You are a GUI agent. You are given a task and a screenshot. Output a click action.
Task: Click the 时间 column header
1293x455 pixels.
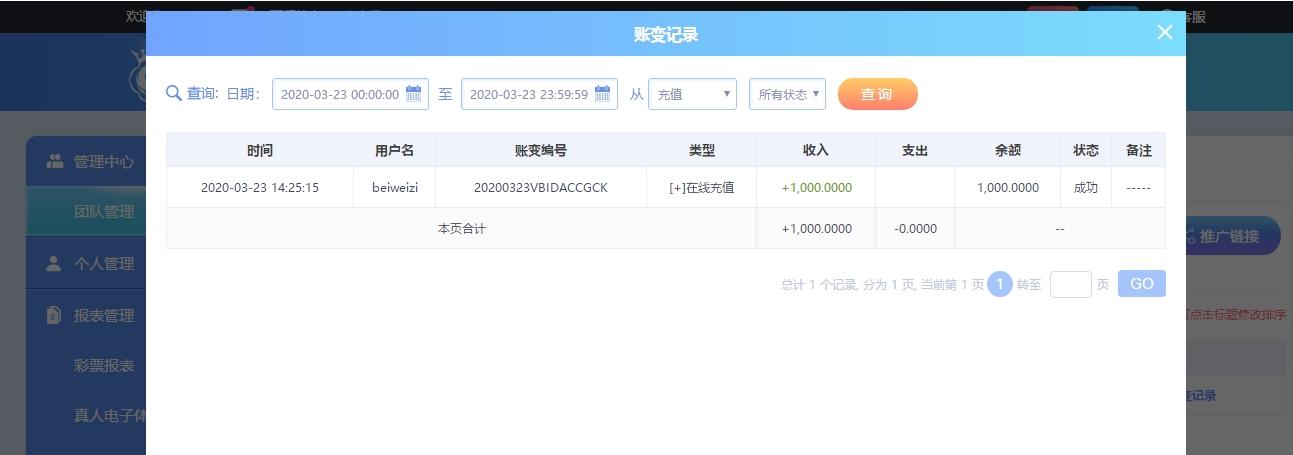click(x=259, y=150)
